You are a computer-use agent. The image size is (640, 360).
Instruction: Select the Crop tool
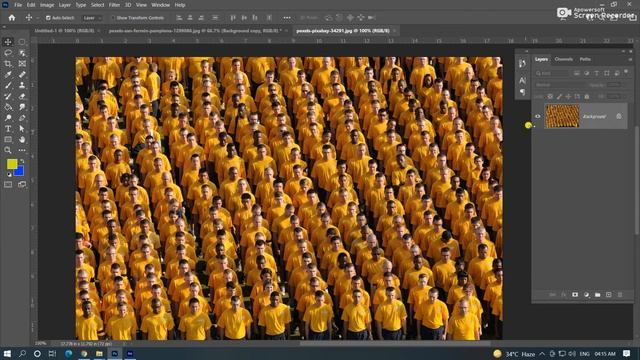[8, 64]
